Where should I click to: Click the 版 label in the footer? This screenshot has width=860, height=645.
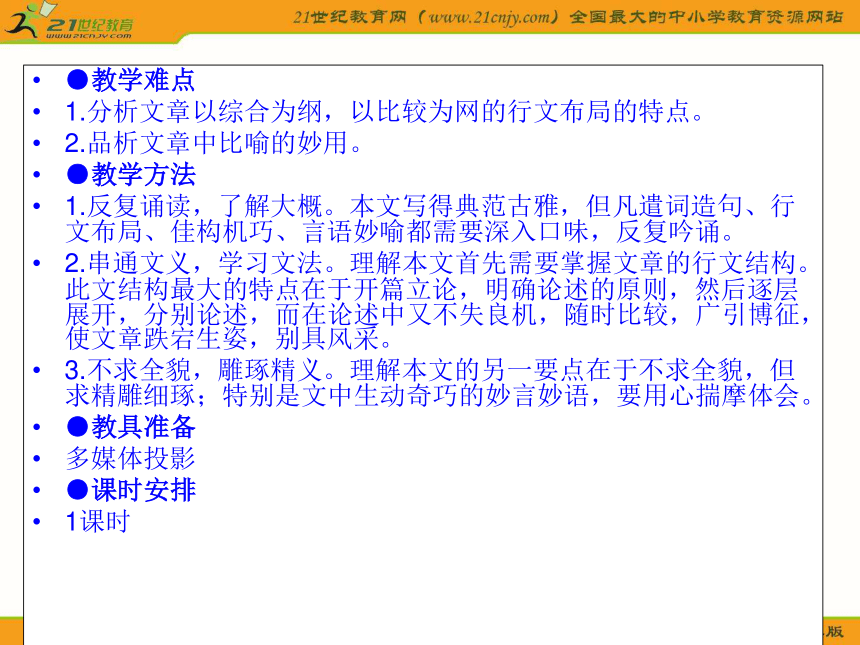pyautogui.click(x=835, y=631)
